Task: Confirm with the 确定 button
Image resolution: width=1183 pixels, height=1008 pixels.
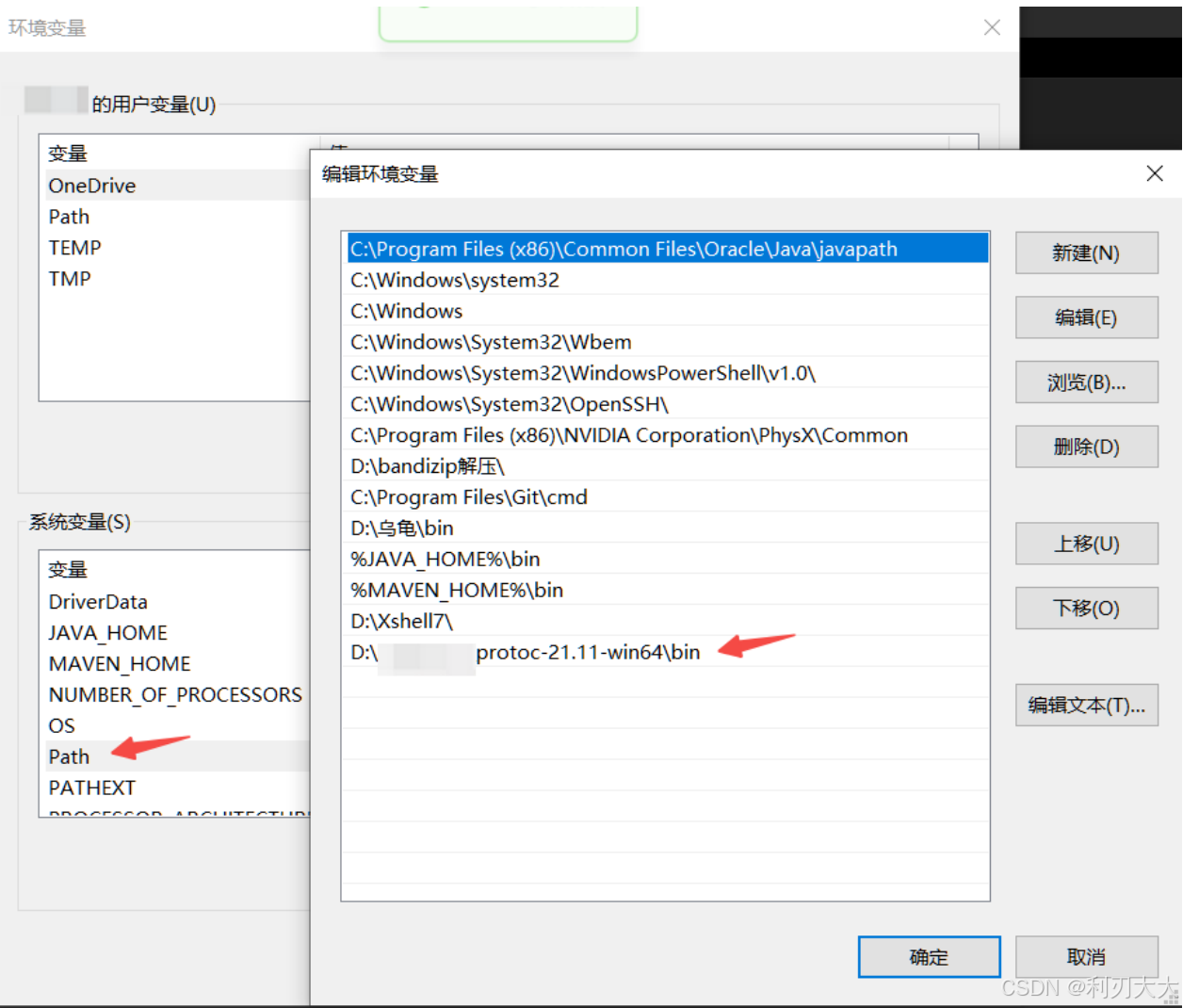Action: click(929, 957)
